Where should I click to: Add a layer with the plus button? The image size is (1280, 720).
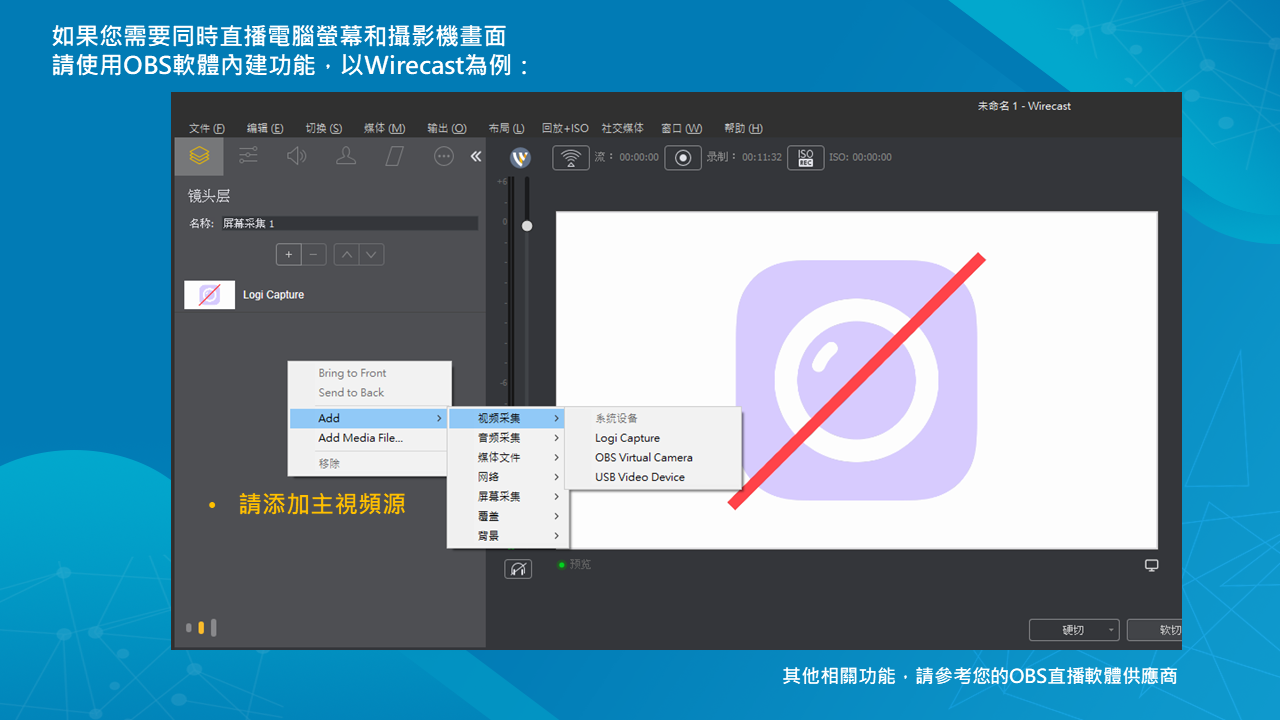(x=289, y=254)
